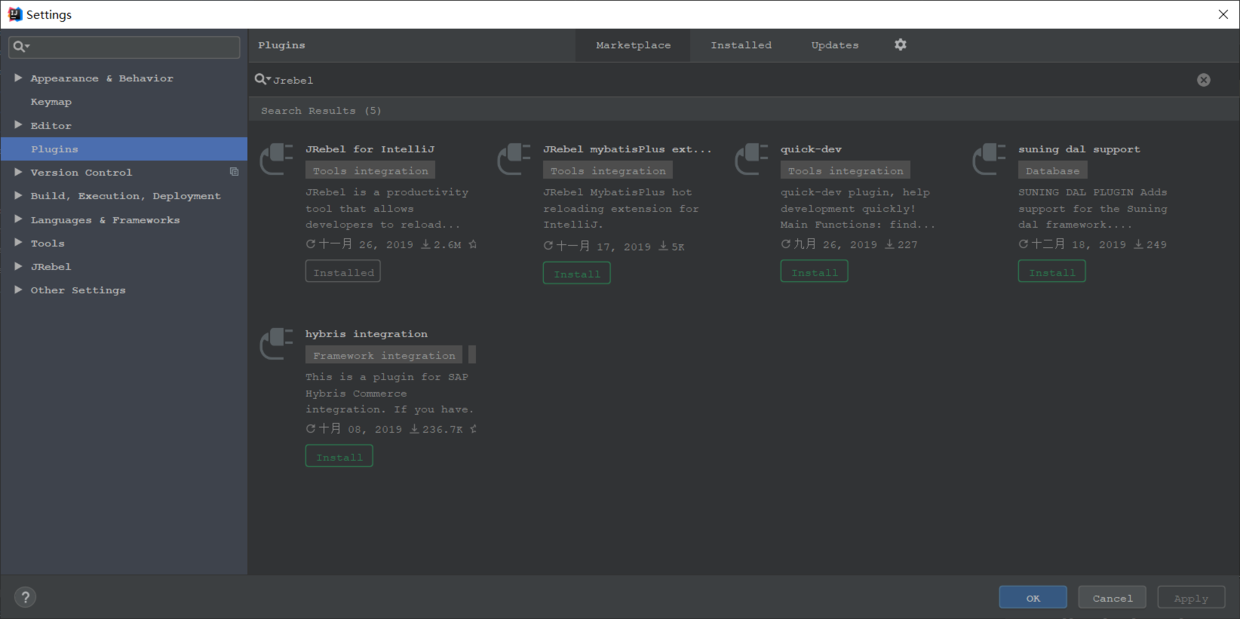Install the hybris integration plugin
This screenshot has height=619, width=1240.
339,457
